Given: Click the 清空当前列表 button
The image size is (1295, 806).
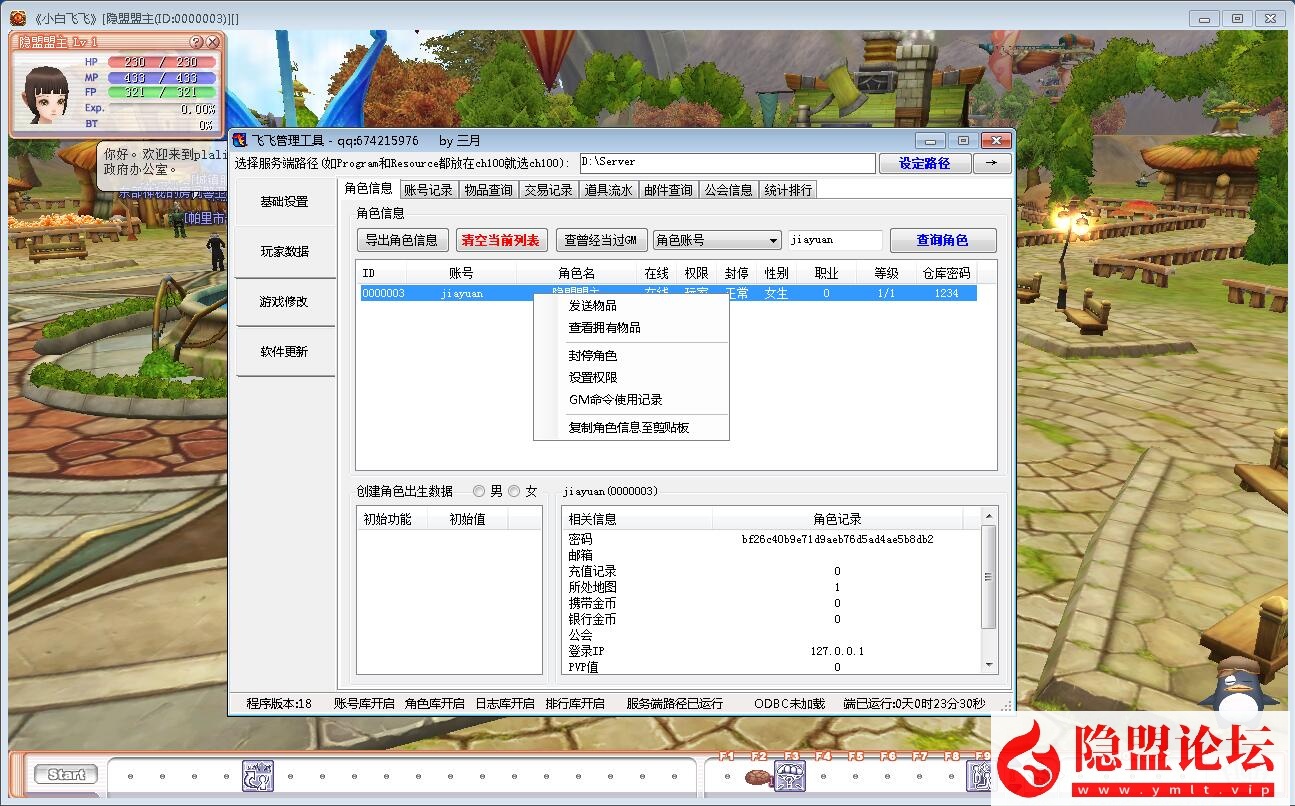Looking at the screenshot, I should [x=501, y=240].
